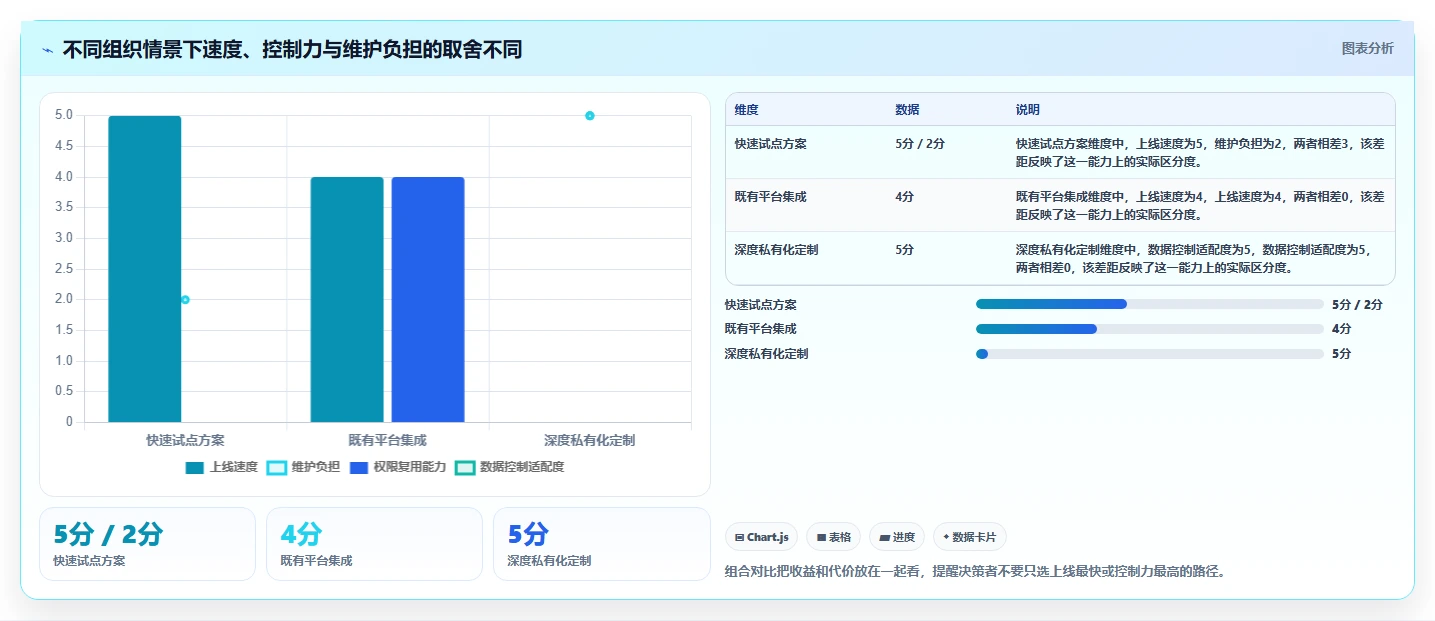The width and height of the screenshot is (1435, 621).
Task: Click description text for 深度私有化定制 row
Action: 1195,258
